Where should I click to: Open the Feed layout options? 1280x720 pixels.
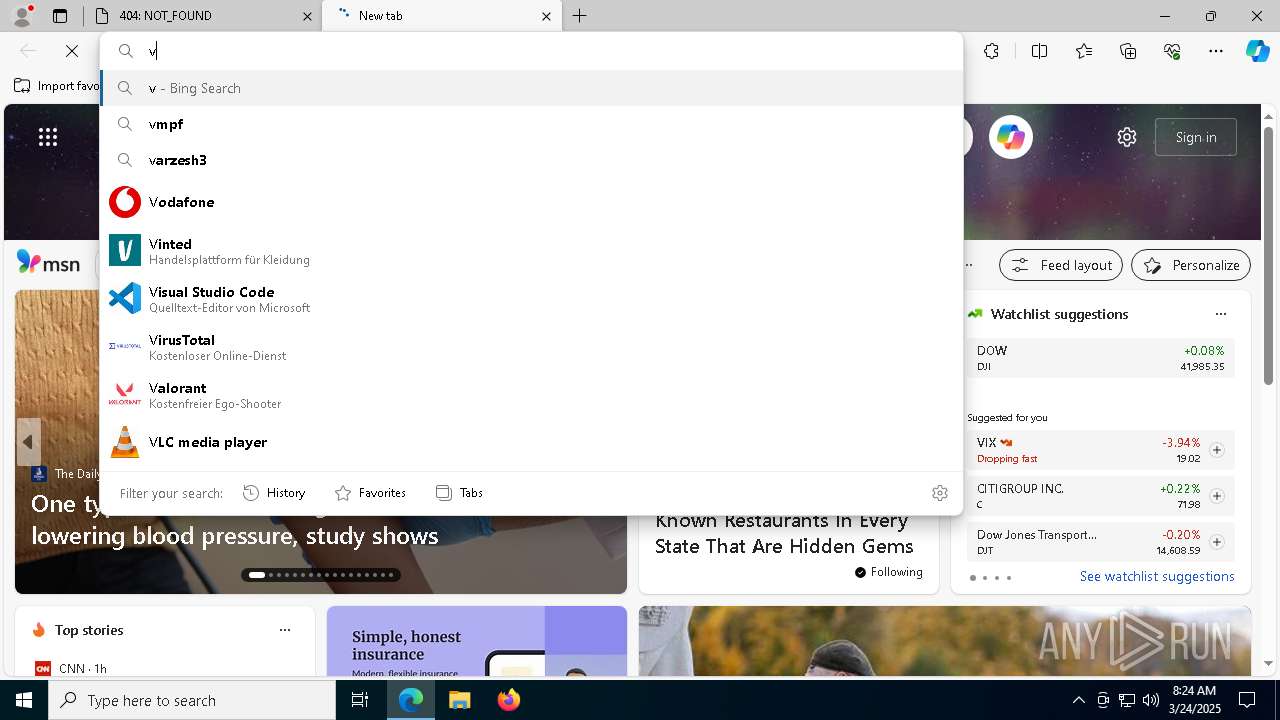click(1062, 265)
